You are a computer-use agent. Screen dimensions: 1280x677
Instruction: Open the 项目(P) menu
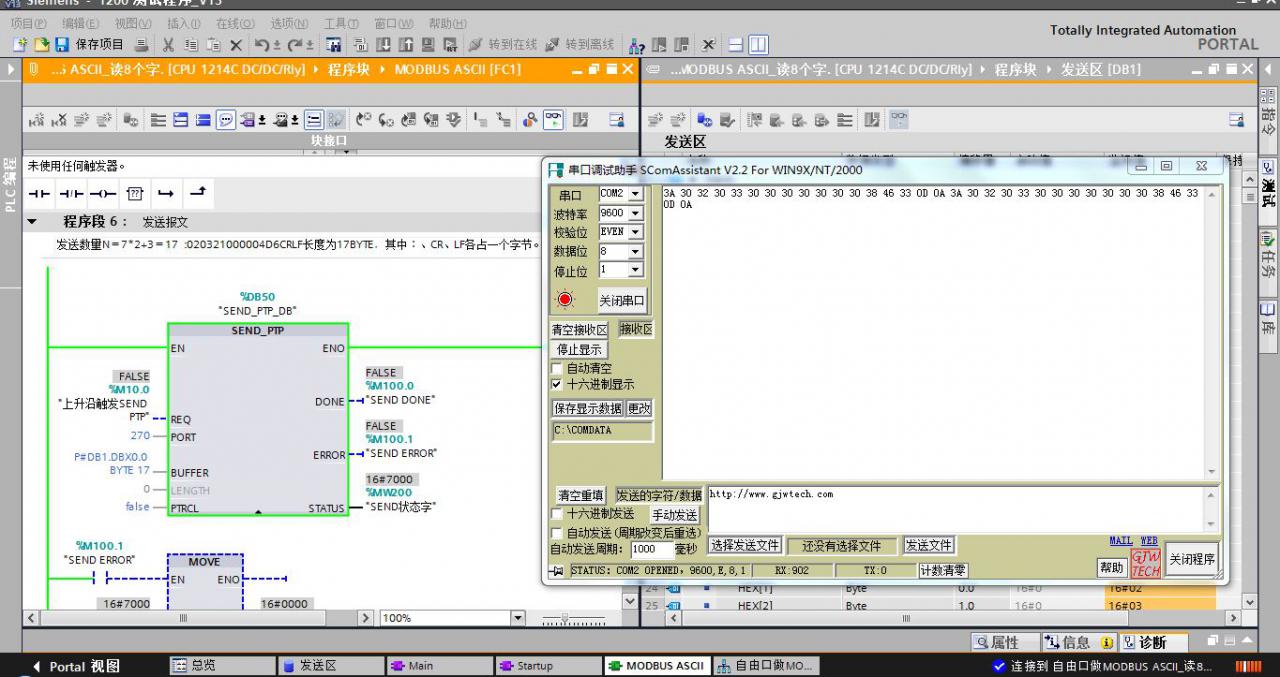28,23
